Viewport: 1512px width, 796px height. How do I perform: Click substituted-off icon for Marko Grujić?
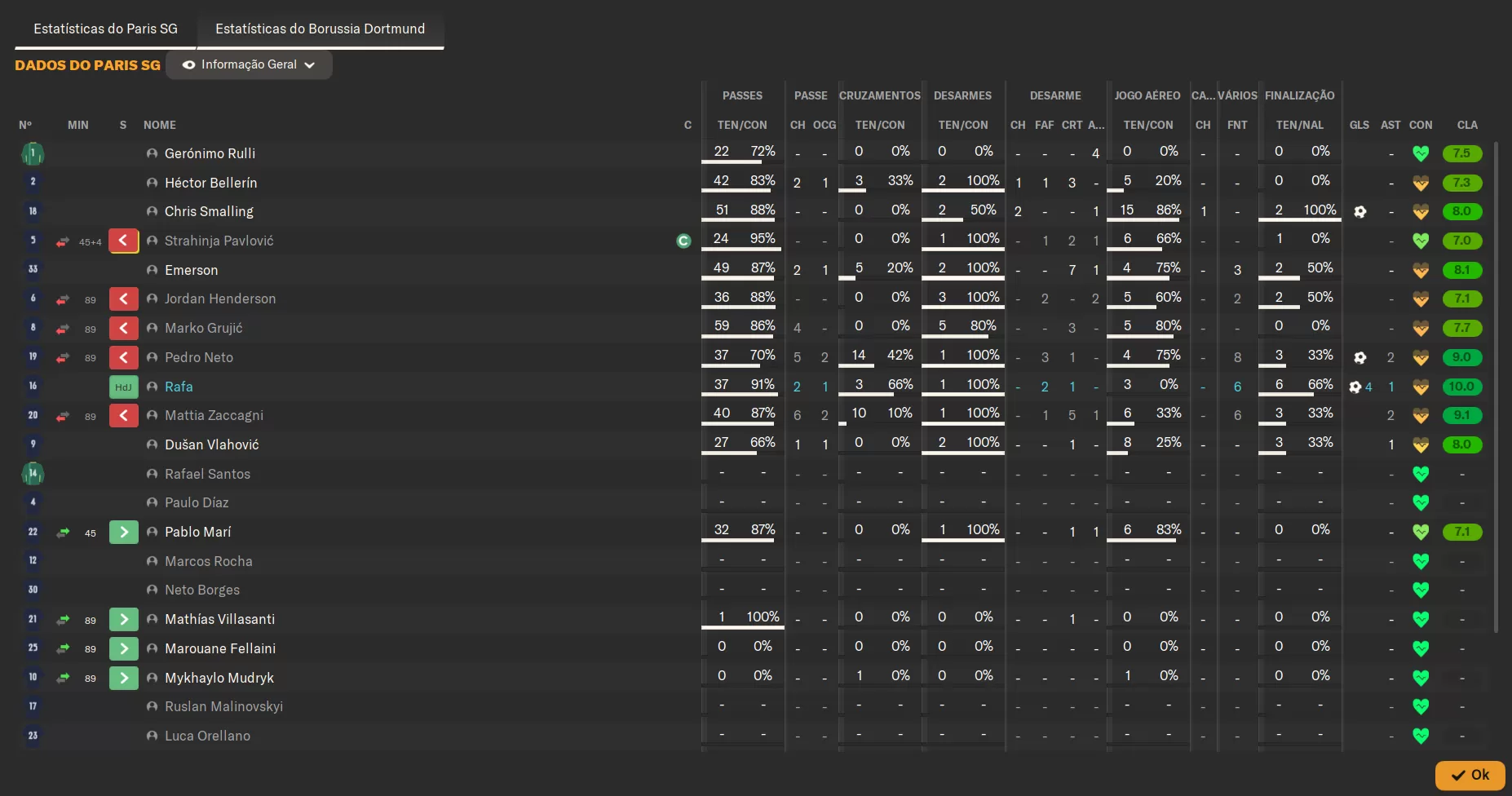[x=123, y=328]
